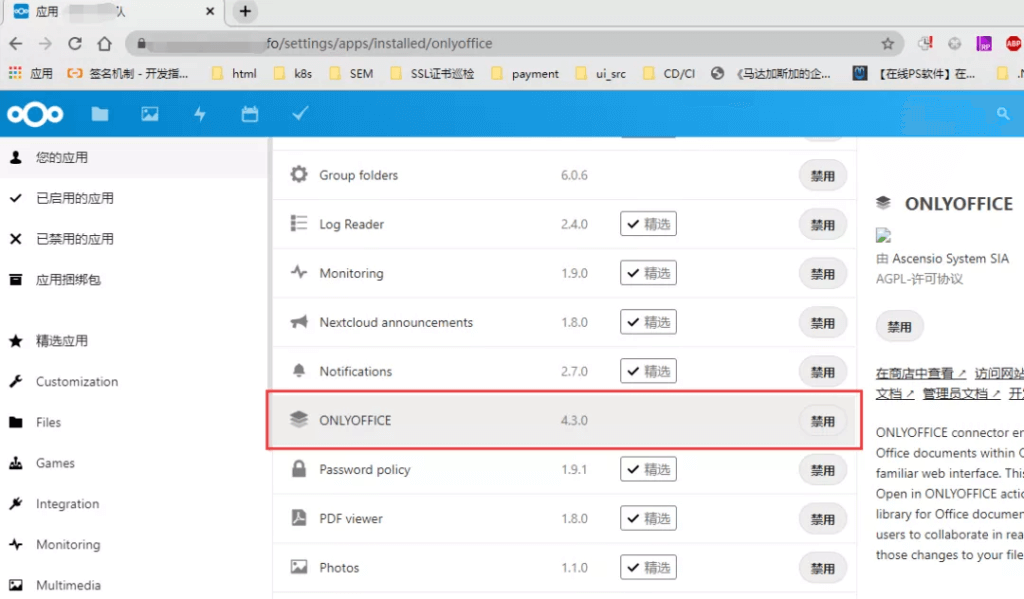The height and width of the screenshot is (599, 1024).
Task: Go back with the browser back arrow
Action: (16, 44)
